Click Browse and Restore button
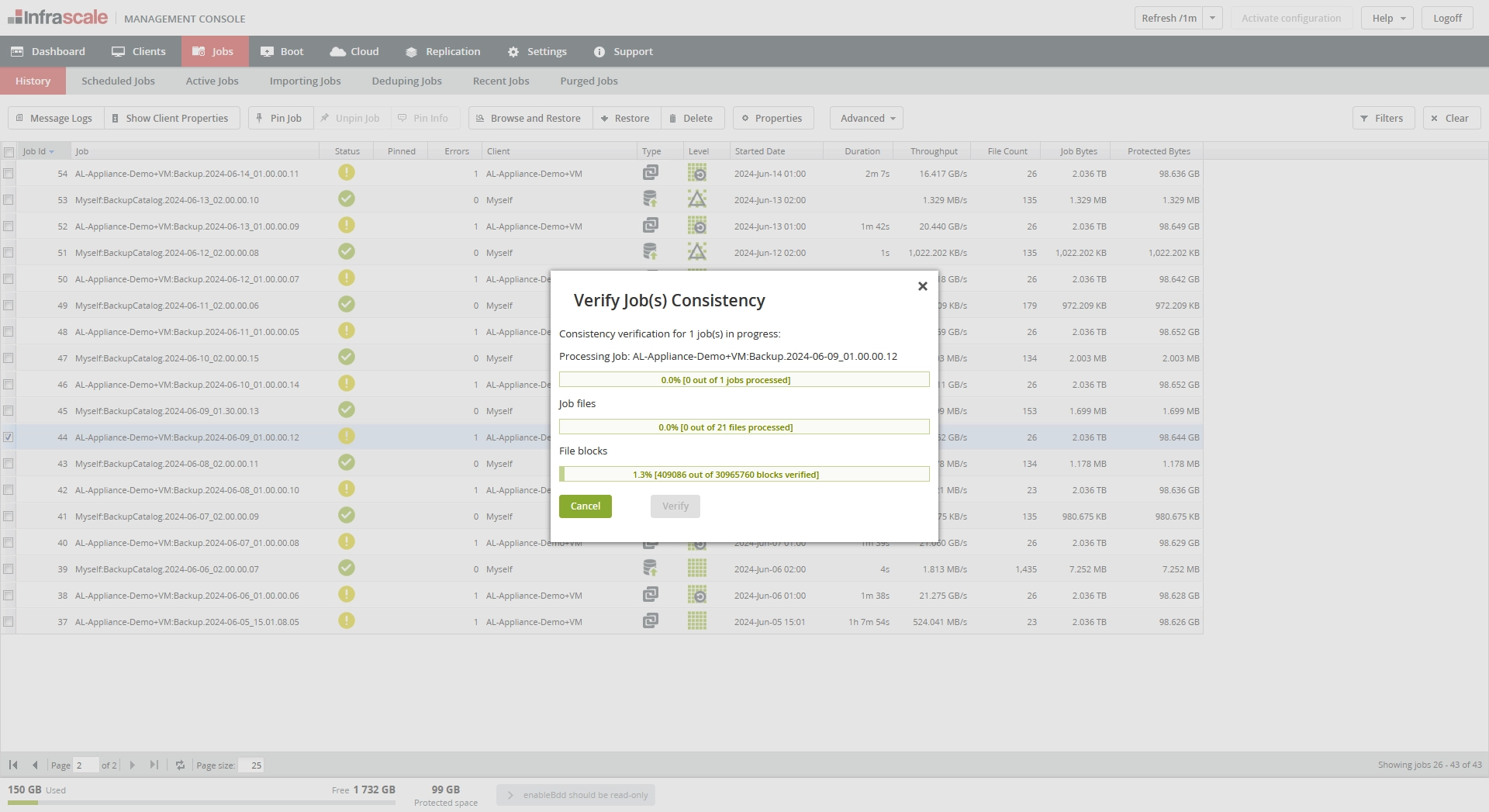Screen dimensions: 1489x812 click(530, 118)
